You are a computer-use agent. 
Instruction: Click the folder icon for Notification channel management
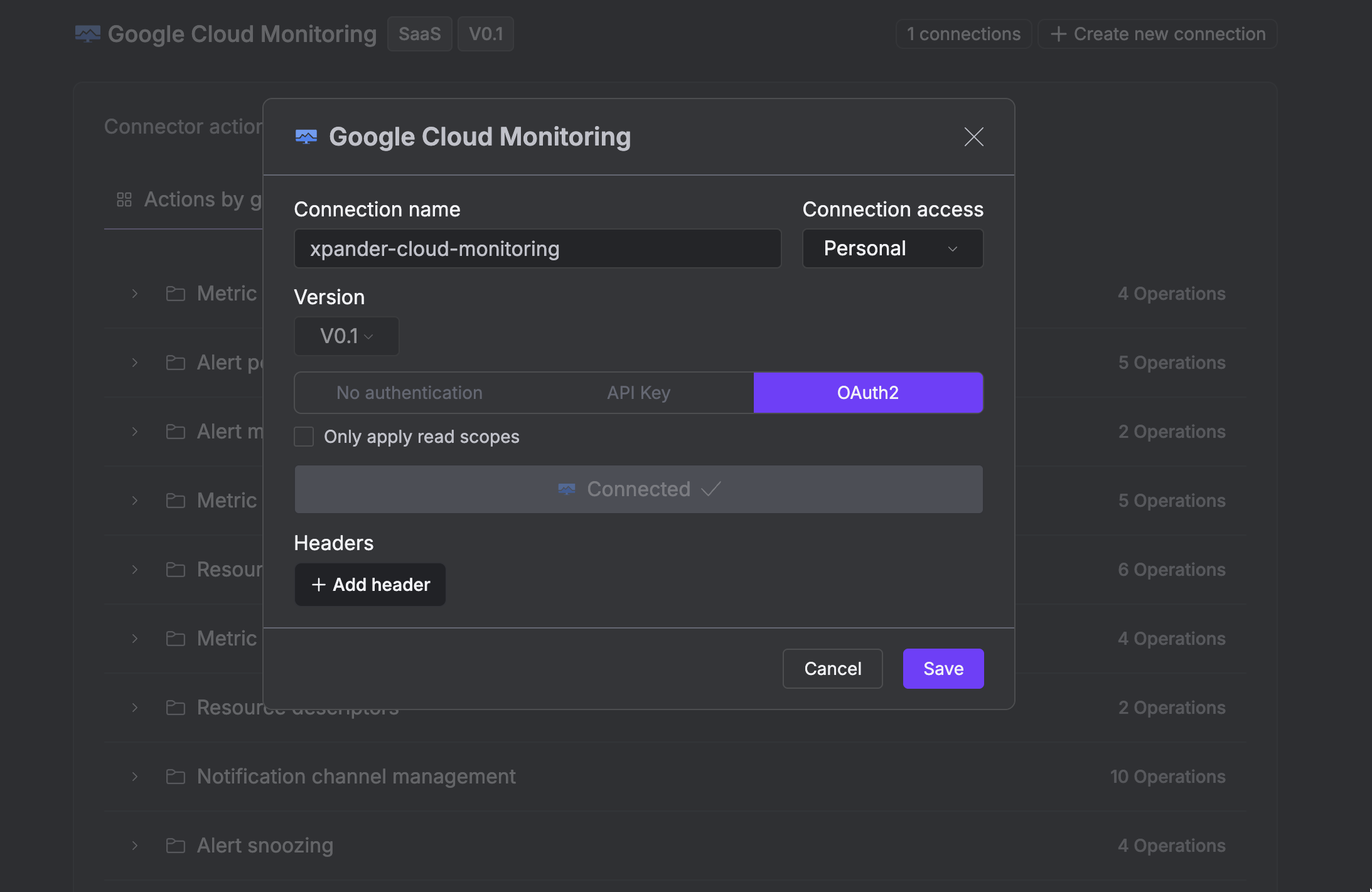pyautogui.click(x=175, y=777)
